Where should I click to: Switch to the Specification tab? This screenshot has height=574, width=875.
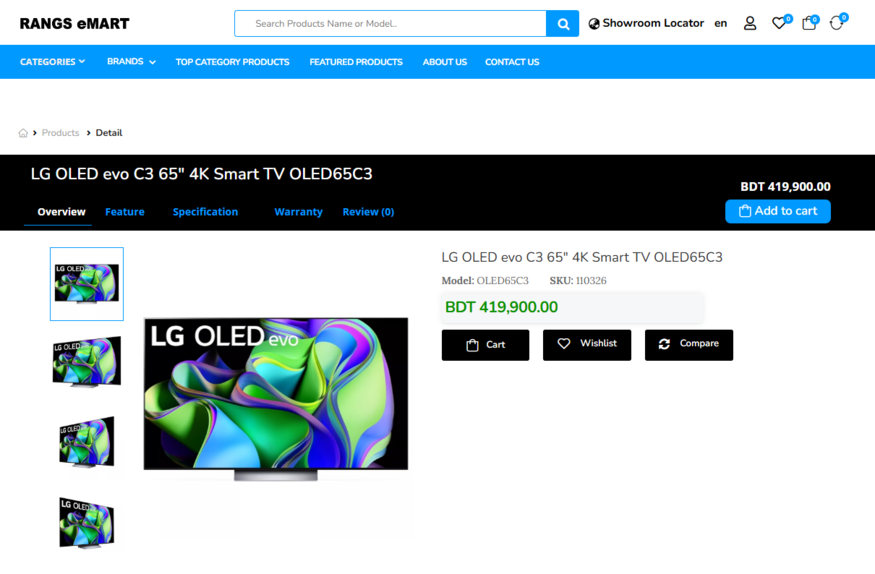[x=205, y=212]
